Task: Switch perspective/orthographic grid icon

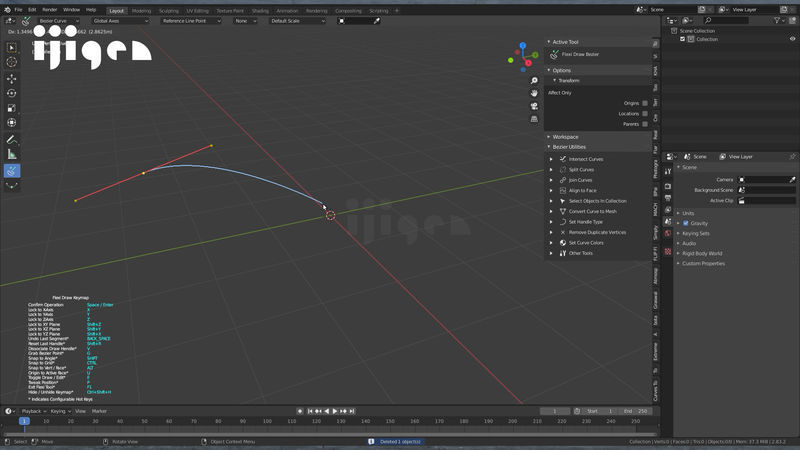Action: click(x=534, y=119)
